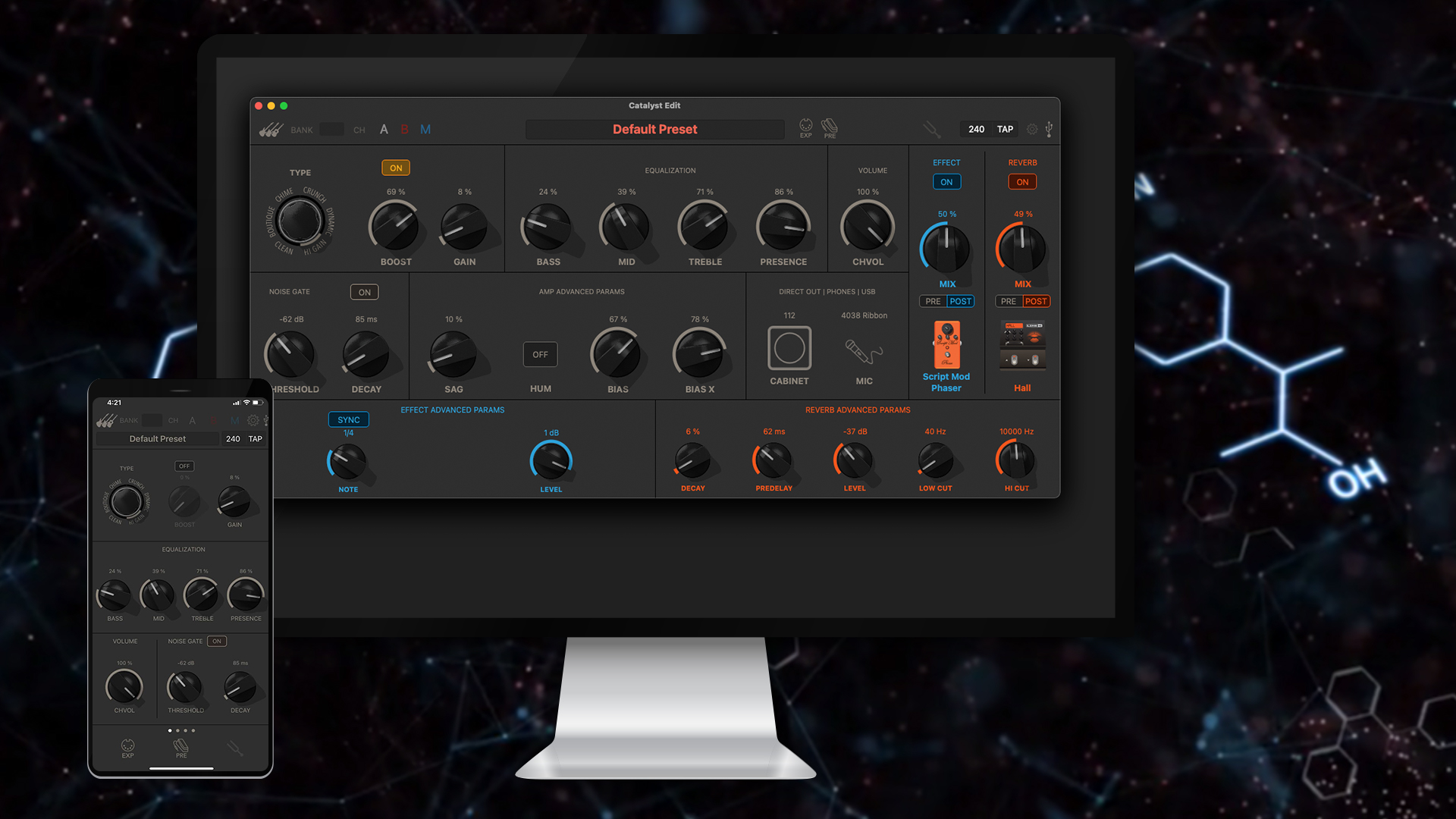
Task: Click the 240 tempo value on desktop
Action: pos(976,129)
